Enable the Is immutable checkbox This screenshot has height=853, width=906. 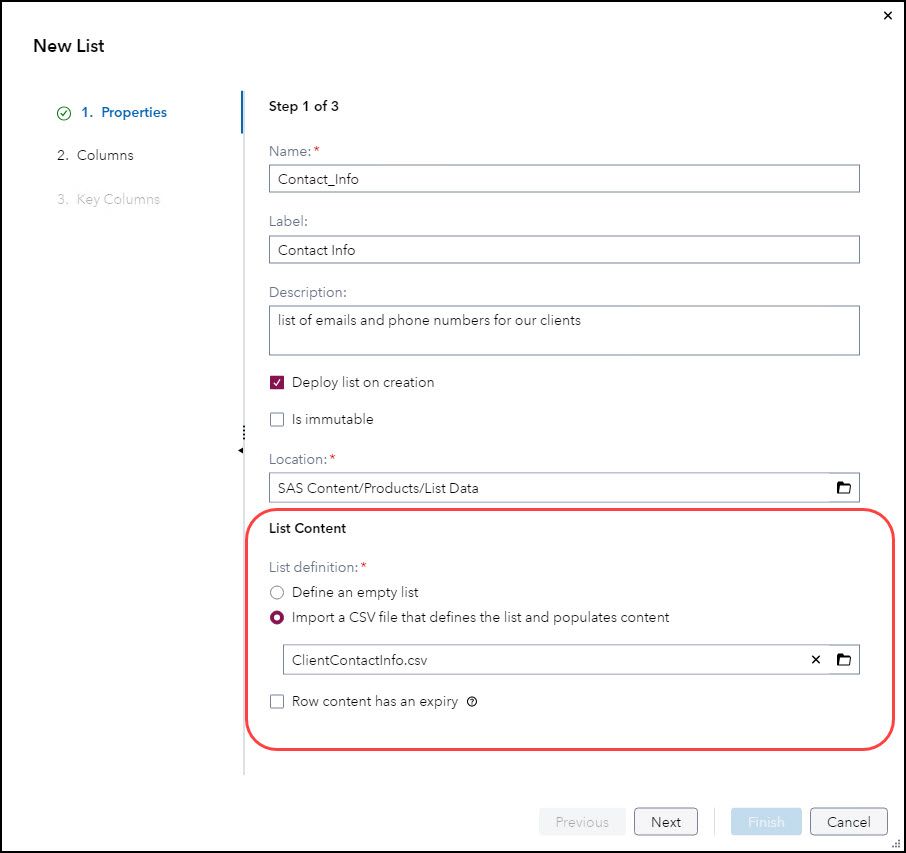pos(277,419)
